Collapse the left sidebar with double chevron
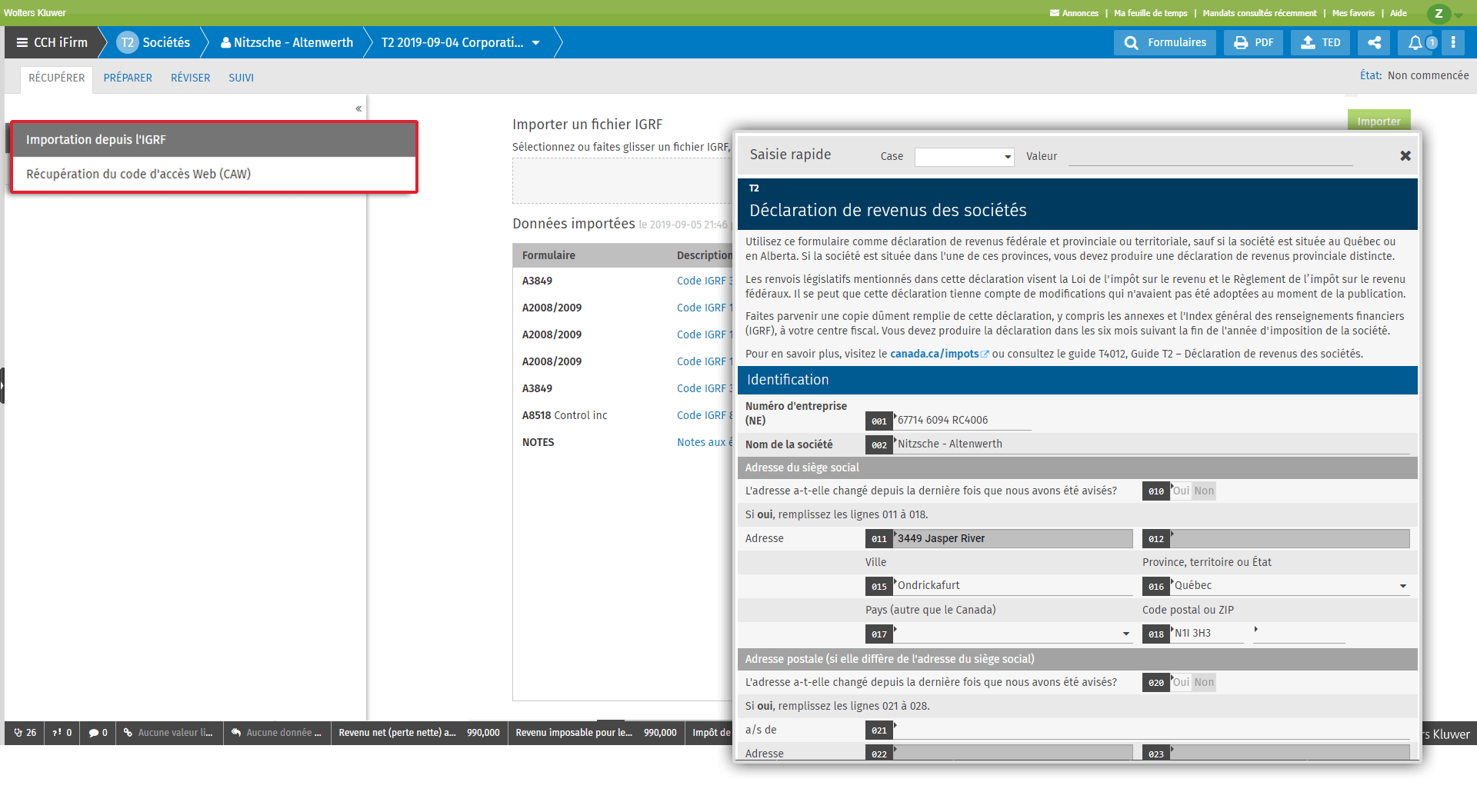 [x=358, y=109]
